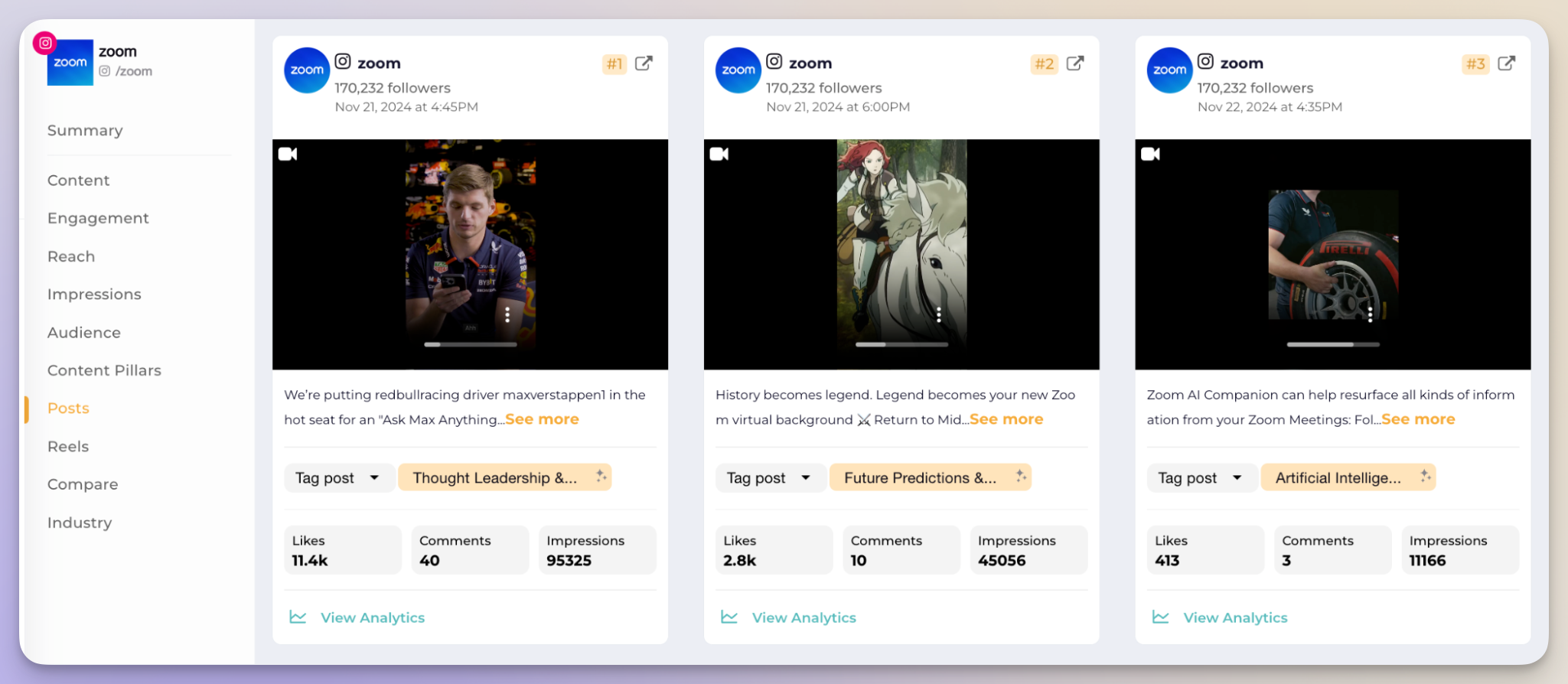Go to Content Pillars in sidebar
Viewport: 1568px width, 684px height.
click(x=104, y=370)
